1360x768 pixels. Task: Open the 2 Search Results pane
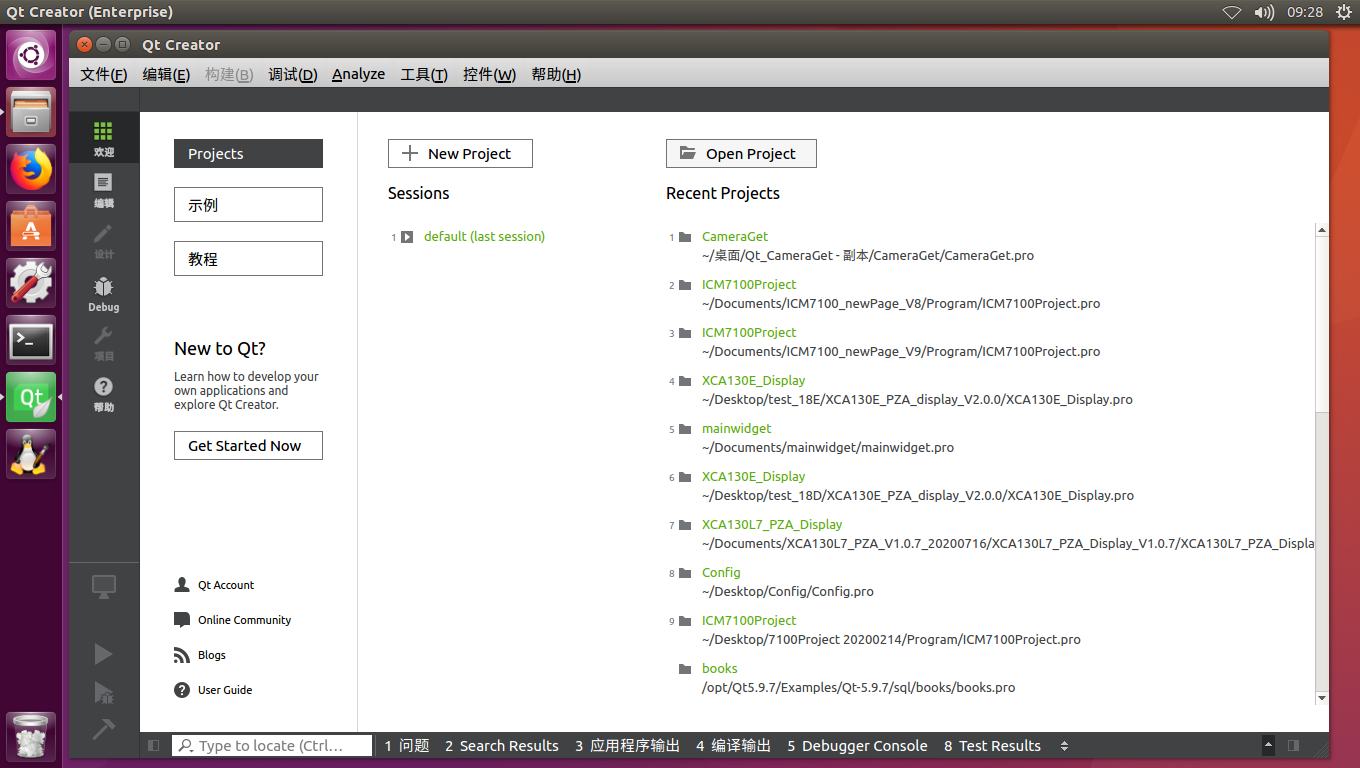(502, 746)
